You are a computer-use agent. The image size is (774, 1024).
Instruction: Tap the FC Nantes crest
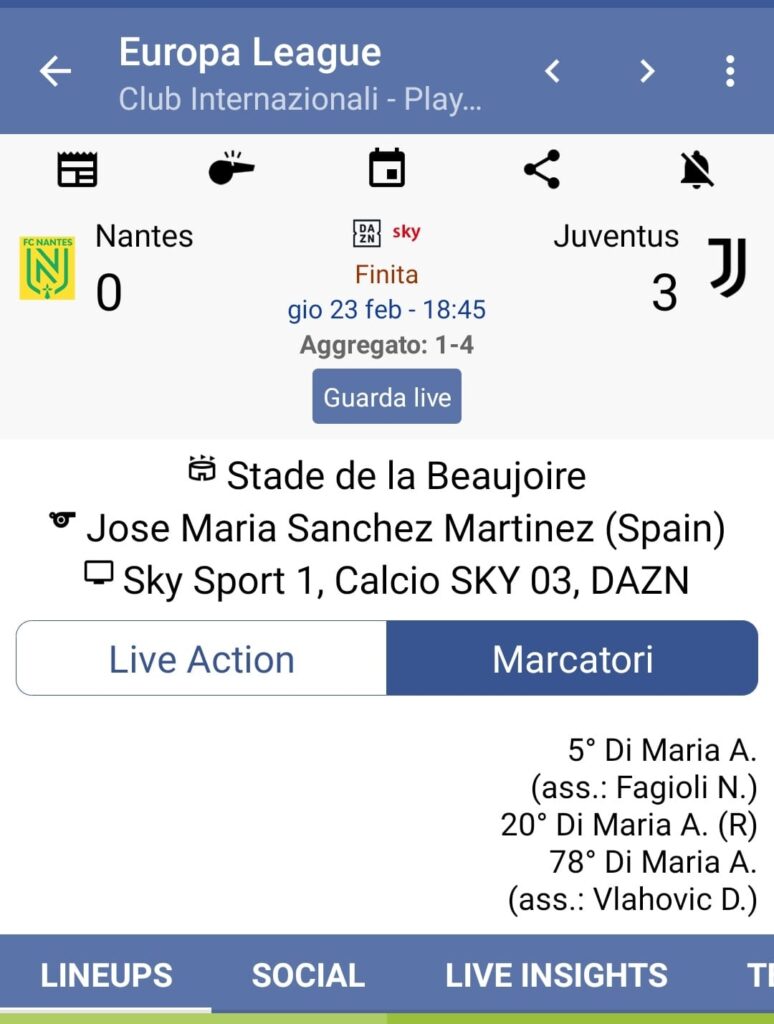pos(47,268)
